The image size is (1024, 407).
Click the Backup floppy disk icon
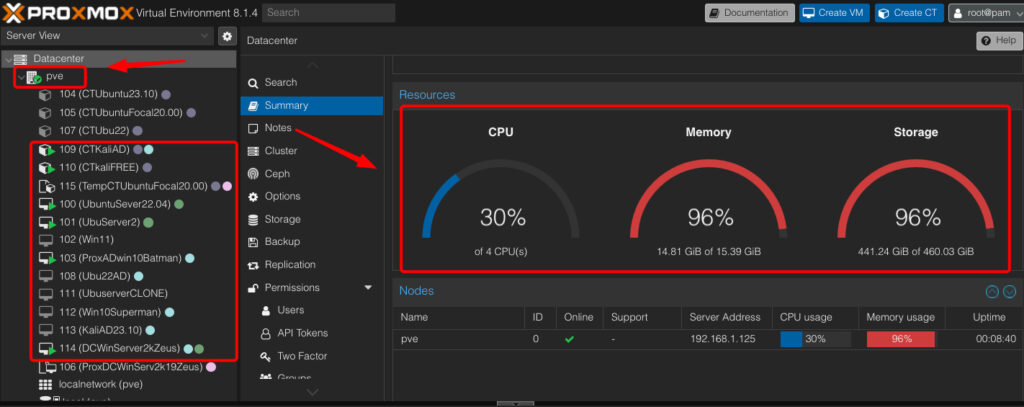pyautogui.click(x=253, y=242)
